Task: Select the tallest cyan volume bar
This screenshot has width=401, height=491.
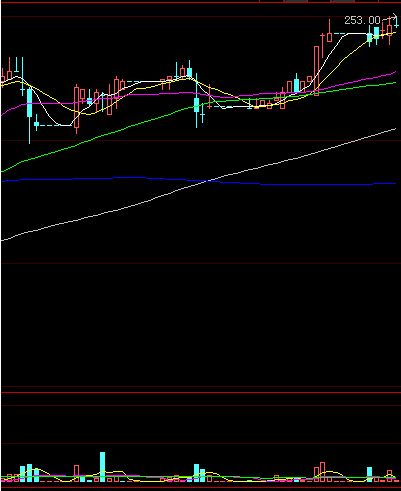Action: [102, 467]
